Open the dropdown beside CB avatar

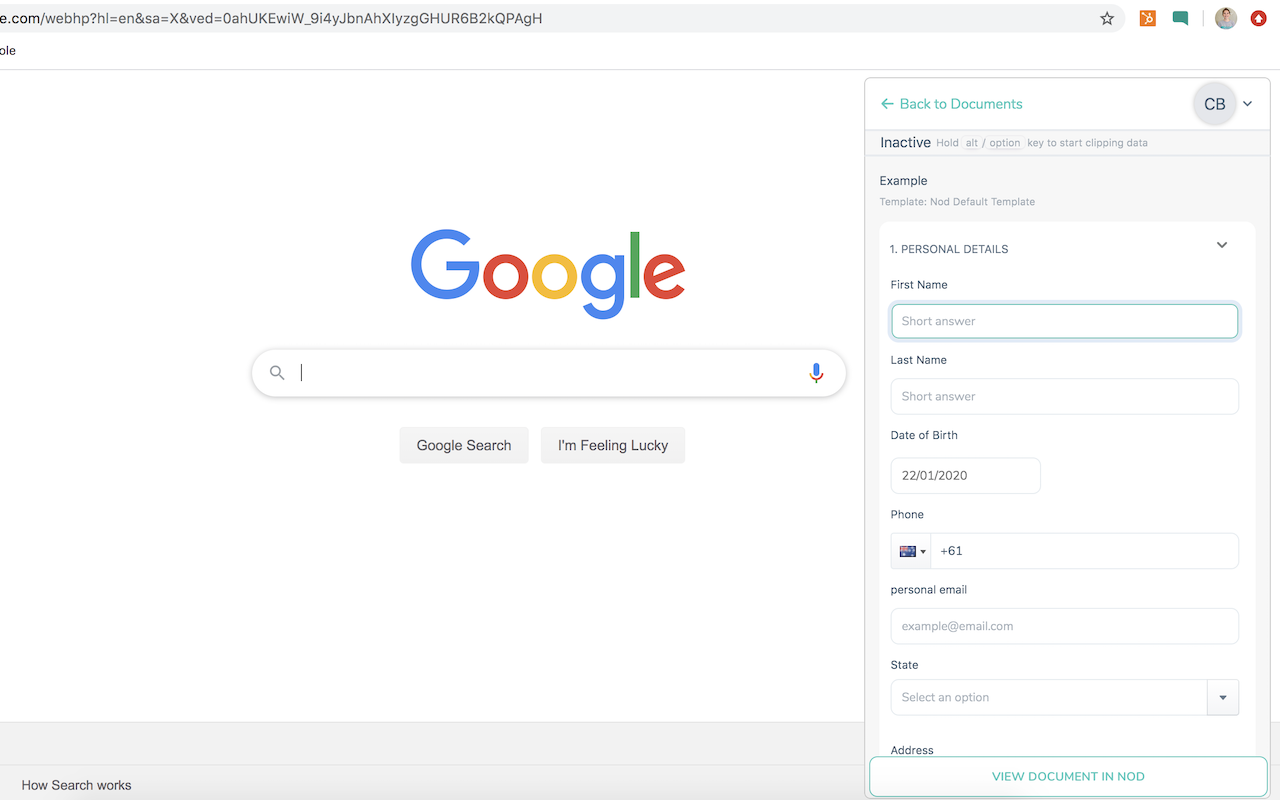1248,104
